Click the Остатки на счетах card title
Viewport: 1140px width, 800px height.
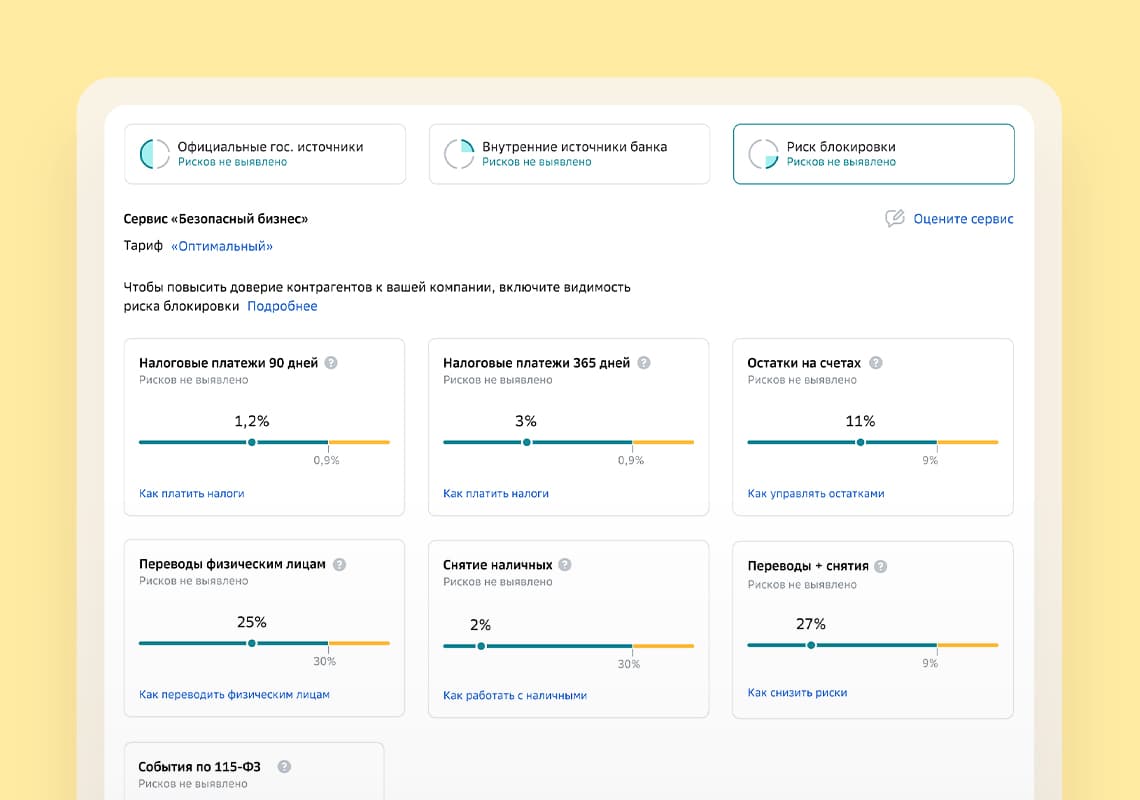804,363
